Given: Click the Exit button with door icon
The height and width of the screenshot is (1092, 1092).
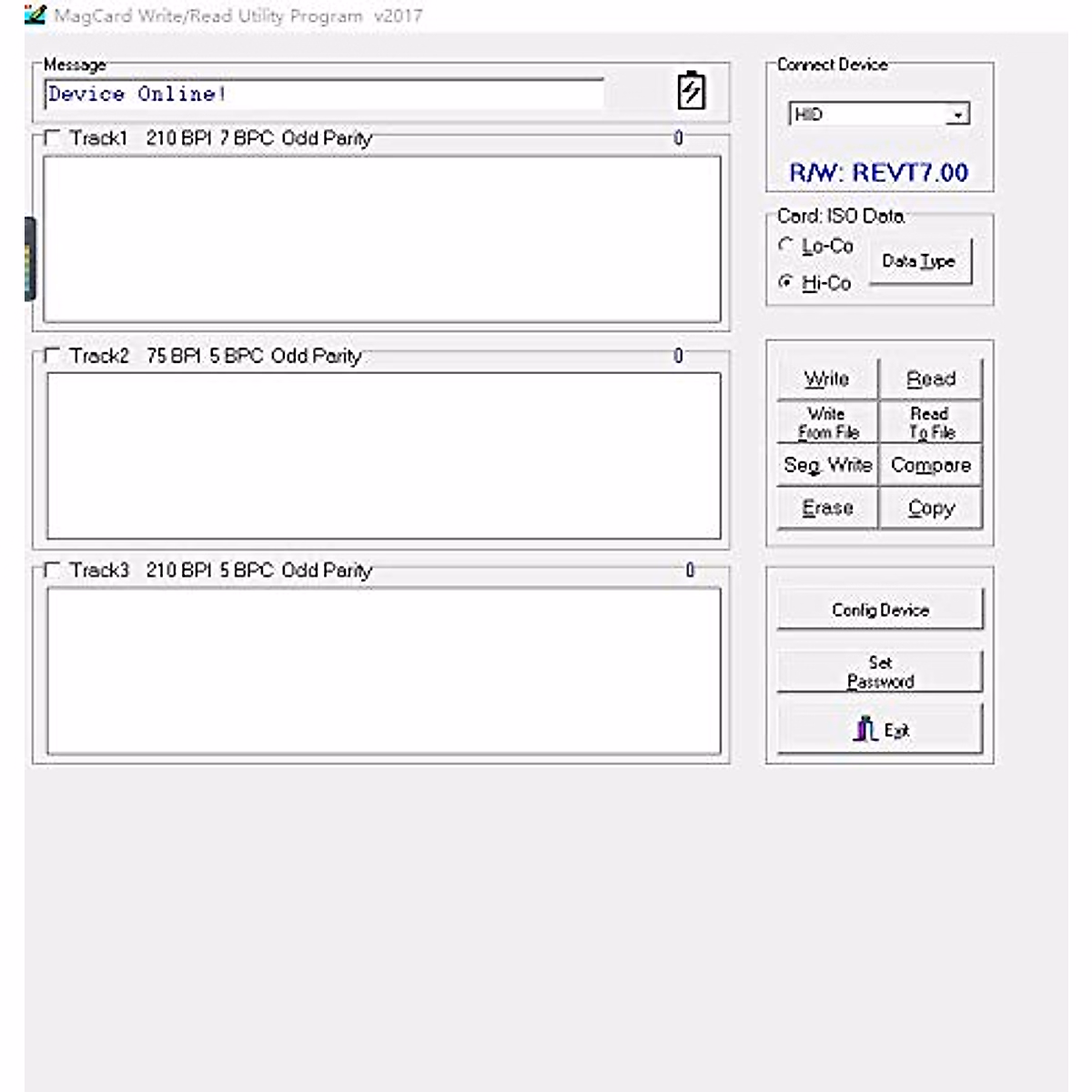Looking at the screenshot, I should pos(879,730).
